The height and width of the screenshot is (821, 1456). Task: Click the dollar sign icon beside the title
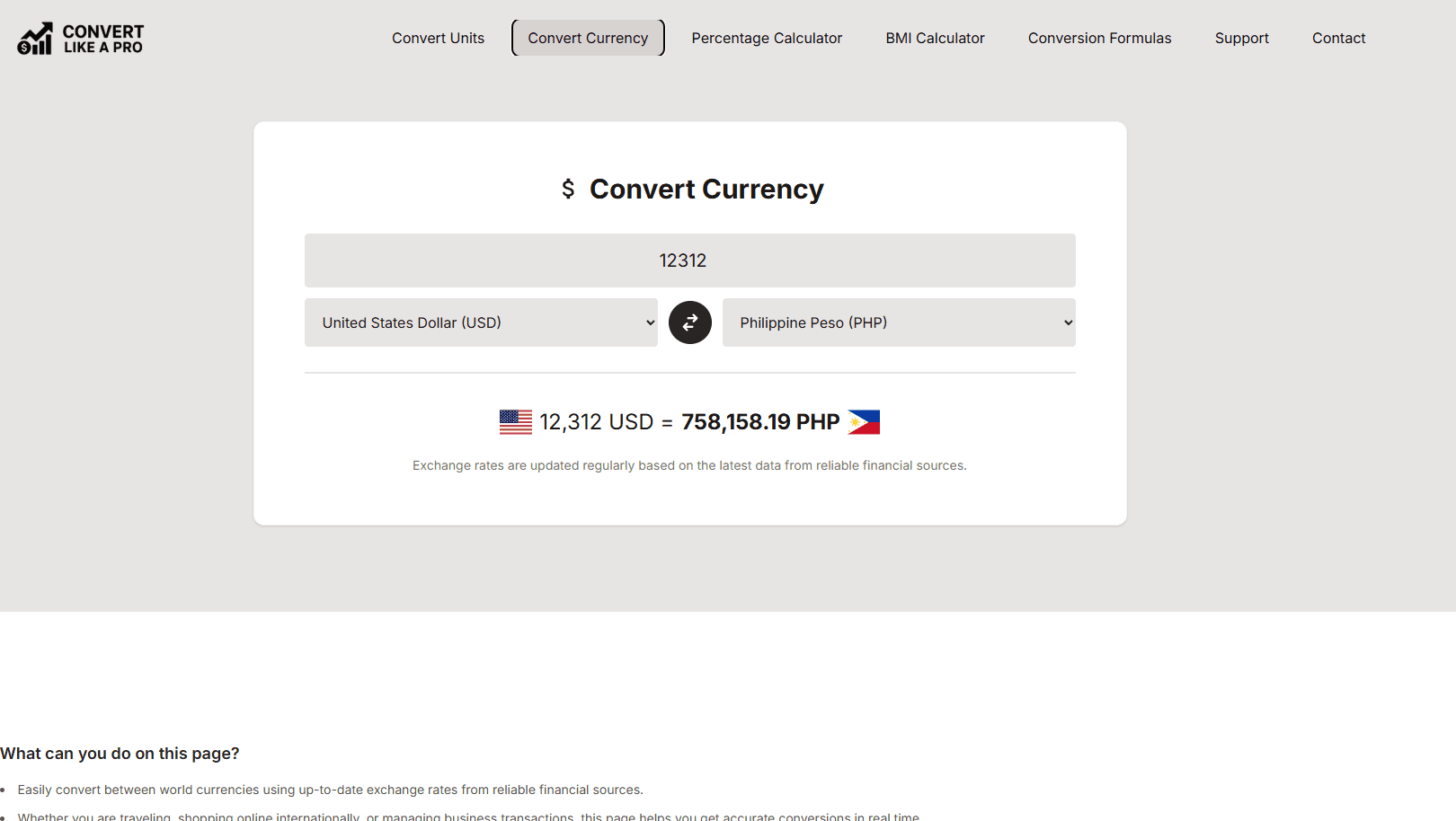(x=568, y=189)
